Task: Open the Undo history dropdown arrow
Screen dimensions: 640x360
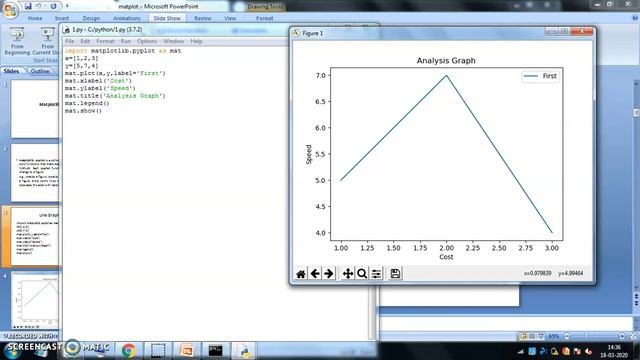Action: pos(44,6)
